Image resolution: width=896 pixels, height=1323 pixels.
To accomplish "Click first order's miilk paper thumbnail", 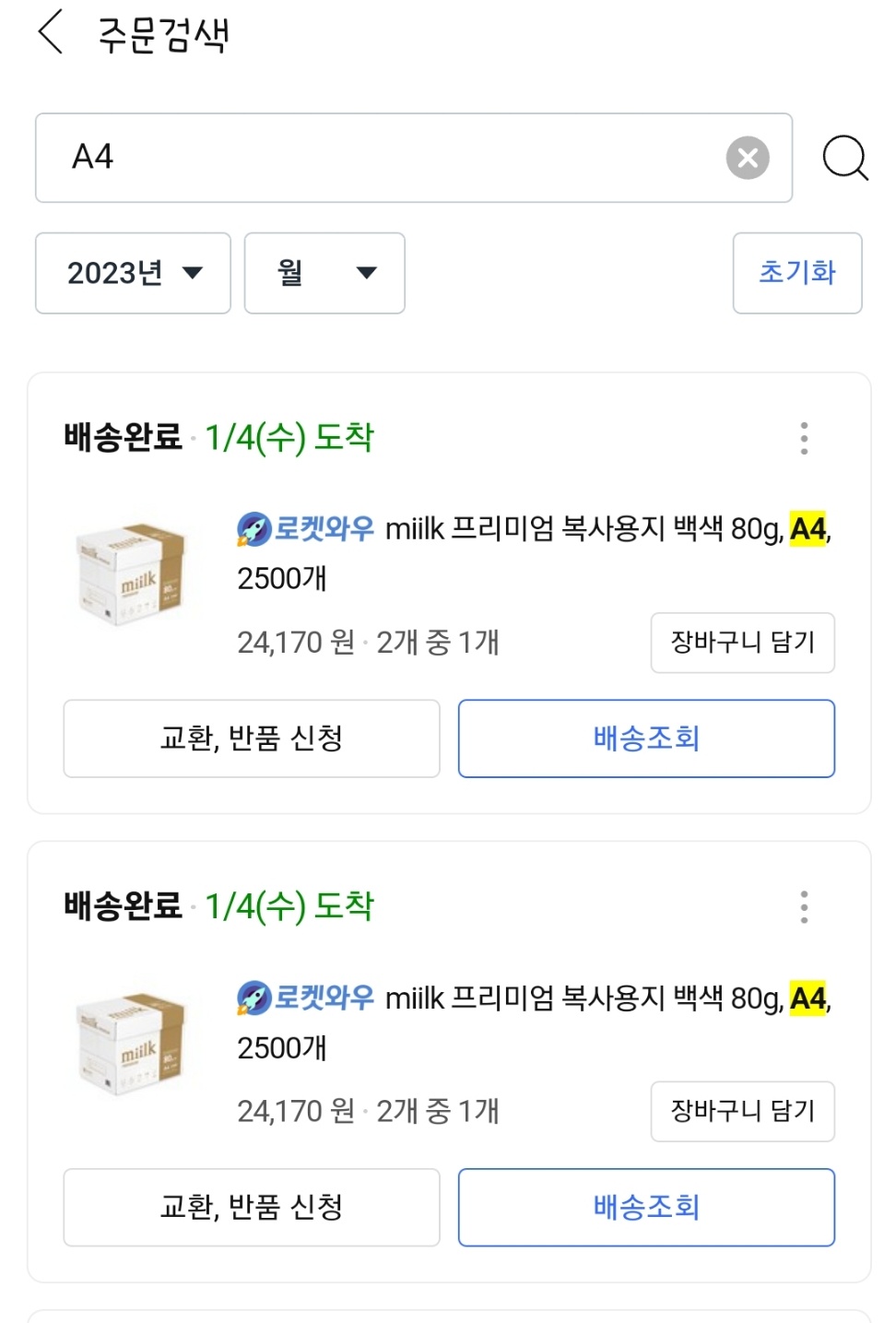I will point(132,575).
